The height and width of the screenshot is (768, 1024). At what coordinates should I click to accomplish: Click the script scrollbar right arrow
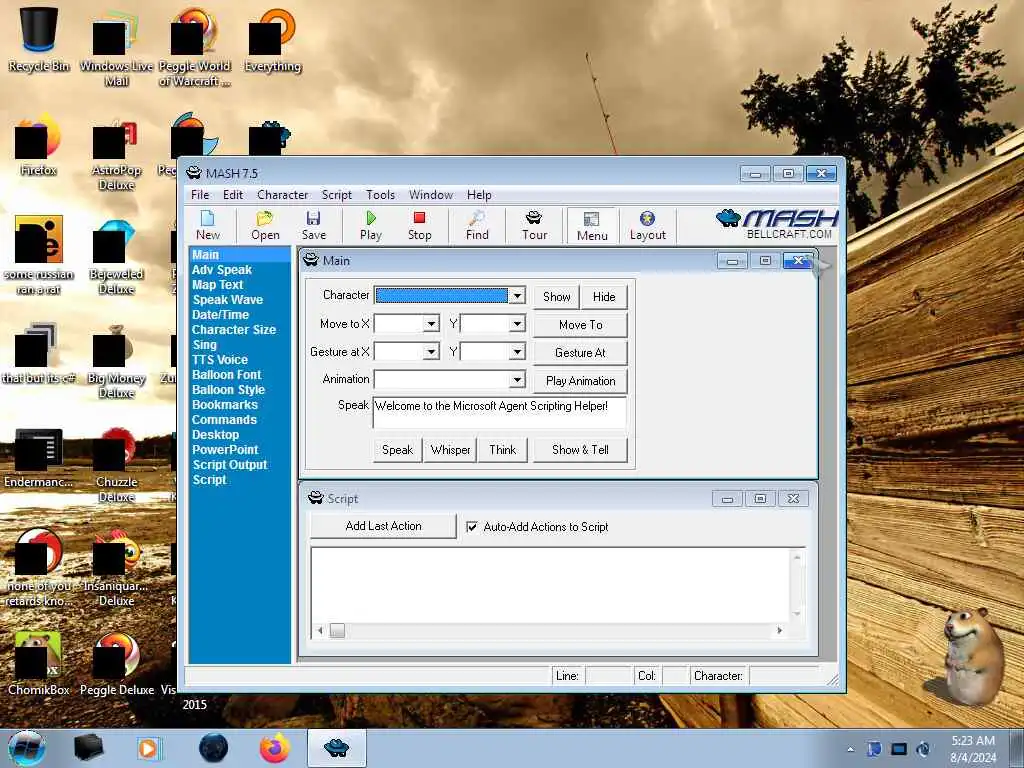click(779, 630)
